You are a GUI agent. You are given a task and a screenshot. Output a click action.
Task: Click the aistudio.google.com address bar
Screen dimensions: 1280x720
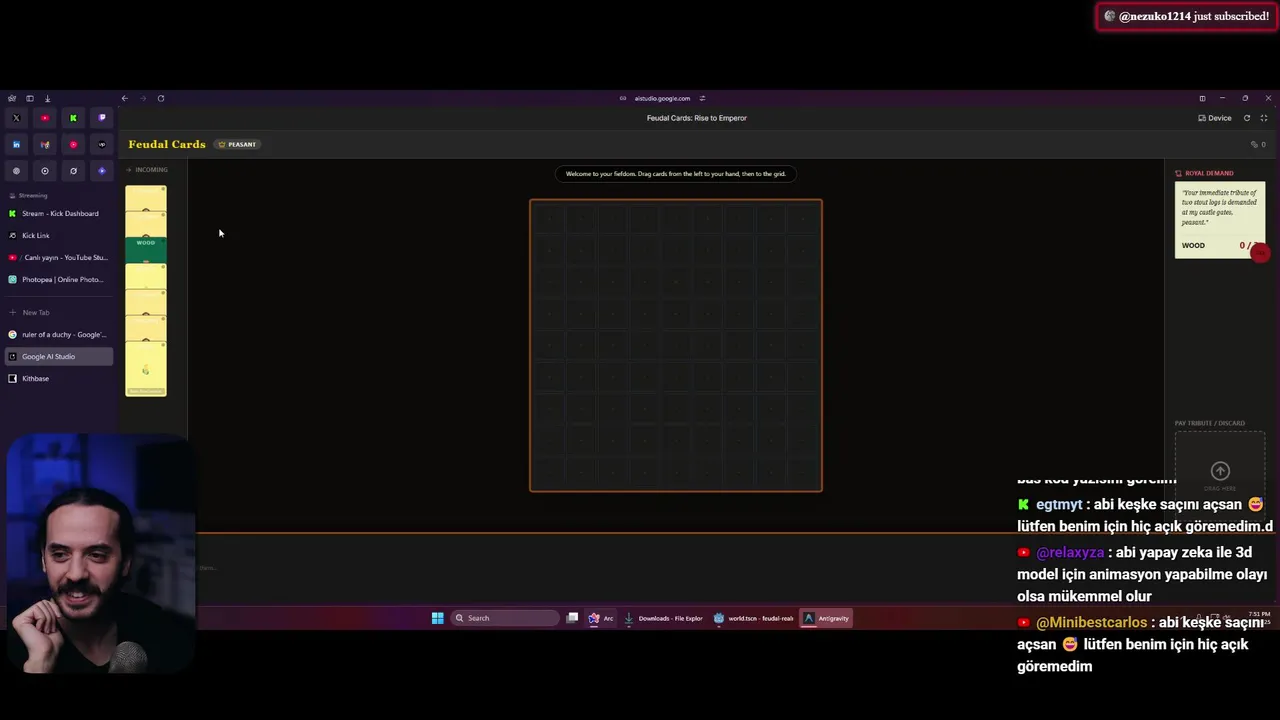(662, 98)
